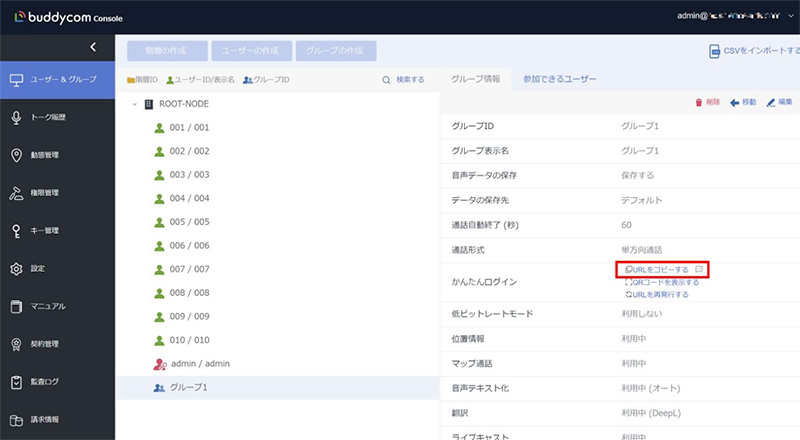Click the gear icon for 設定
The image size is (800, 440).
coord(16,268)
